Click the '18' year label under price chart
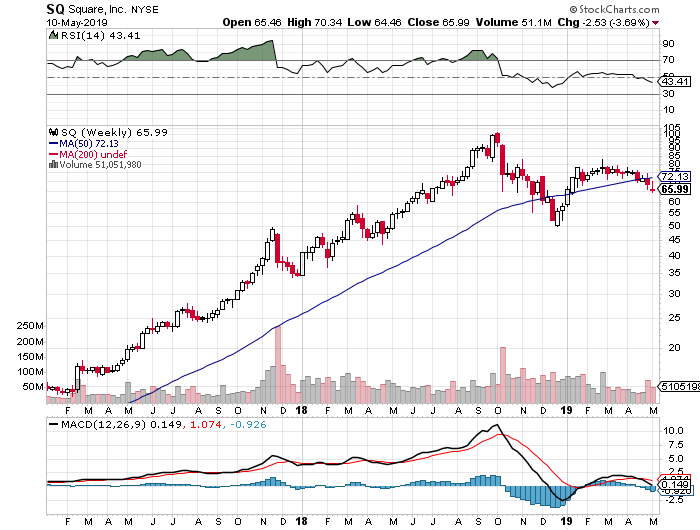Image resolution: width=700 pixels, height=530 pixels. pyautogui.click(x=302, y=410)
